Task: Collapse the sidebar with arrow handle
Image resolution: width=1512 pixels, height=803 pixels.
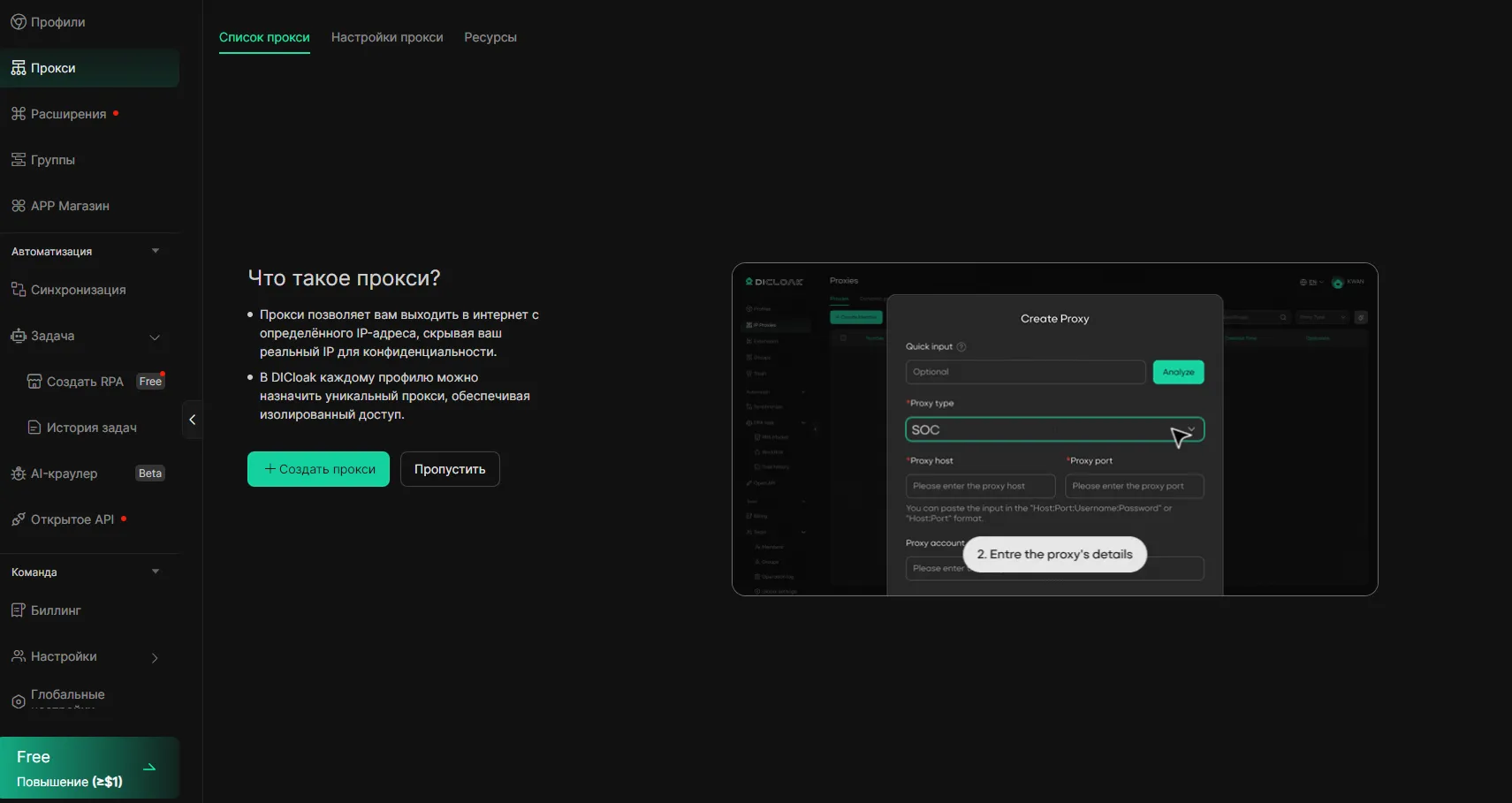Action: 192,420
